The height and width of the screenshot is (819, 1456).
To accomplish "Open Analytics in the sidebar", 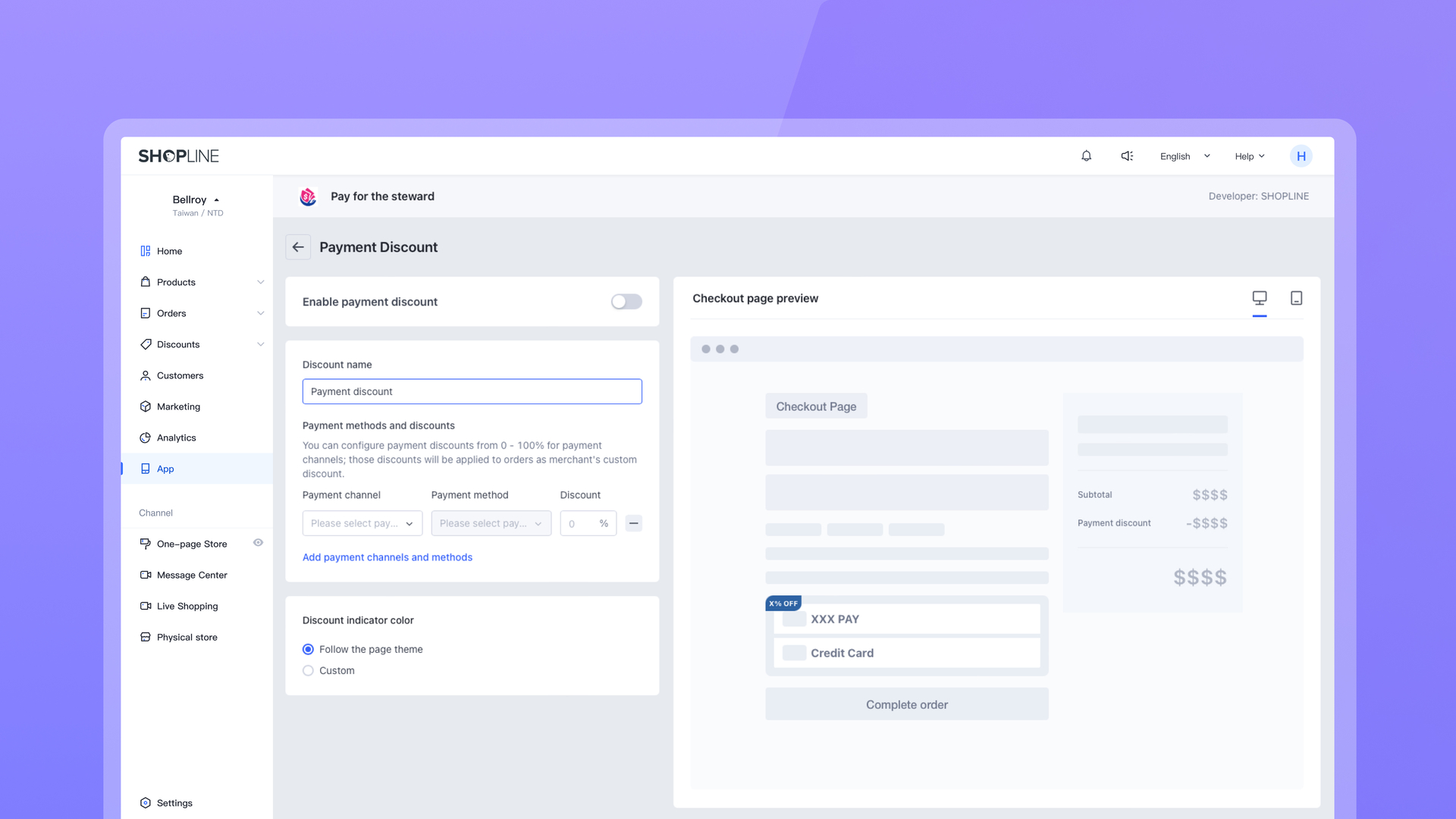I will click(176, 438).
